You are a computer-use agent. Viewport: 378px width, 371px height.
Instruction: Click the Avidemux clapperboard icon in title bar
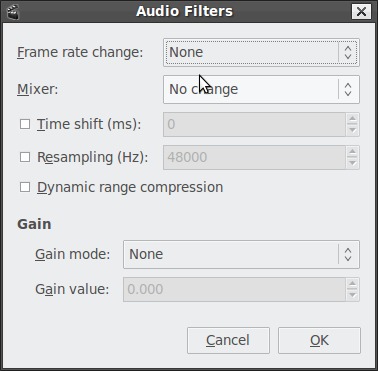tap(13, 11)
